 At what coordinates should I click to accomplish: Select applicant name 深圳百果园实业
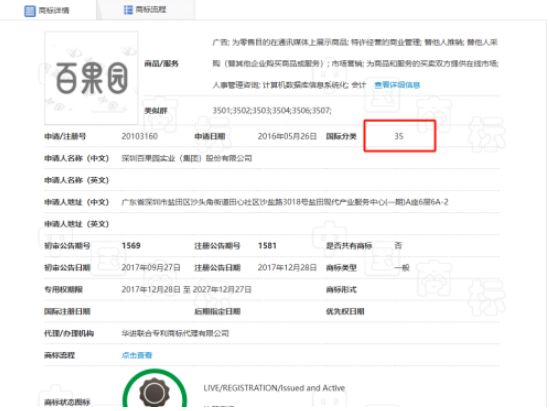(x=187, y=158)
